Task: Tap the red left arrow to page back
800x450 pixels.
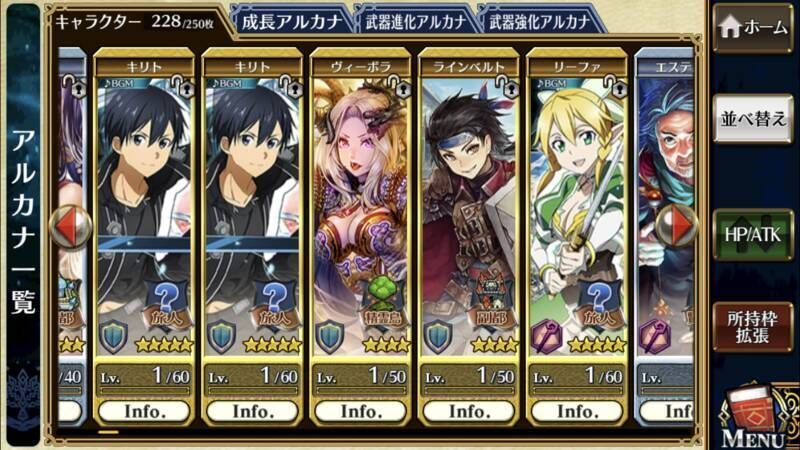Action: (x=70, y=228)
